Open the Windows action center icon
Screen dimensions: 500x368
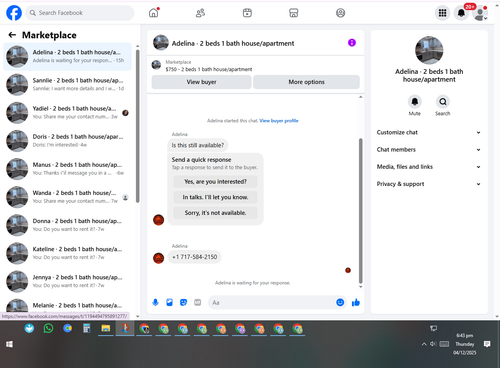pos(487,344)
